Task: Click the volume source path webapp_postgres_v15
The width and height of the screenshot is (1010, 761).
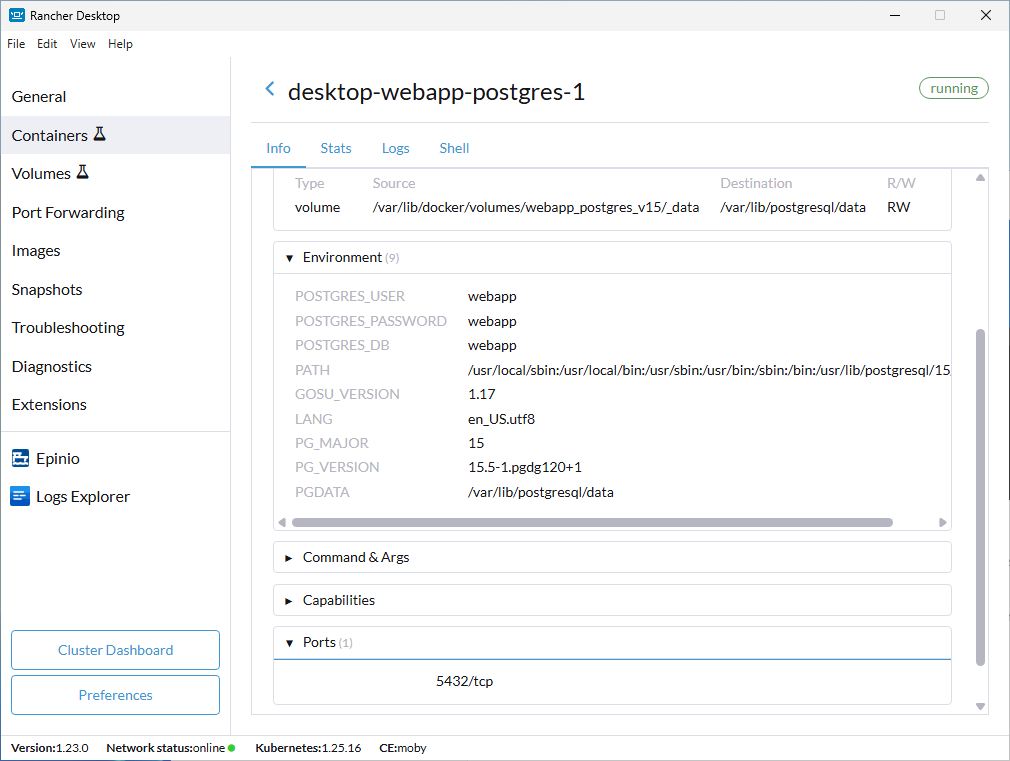Action: [535, 207]
